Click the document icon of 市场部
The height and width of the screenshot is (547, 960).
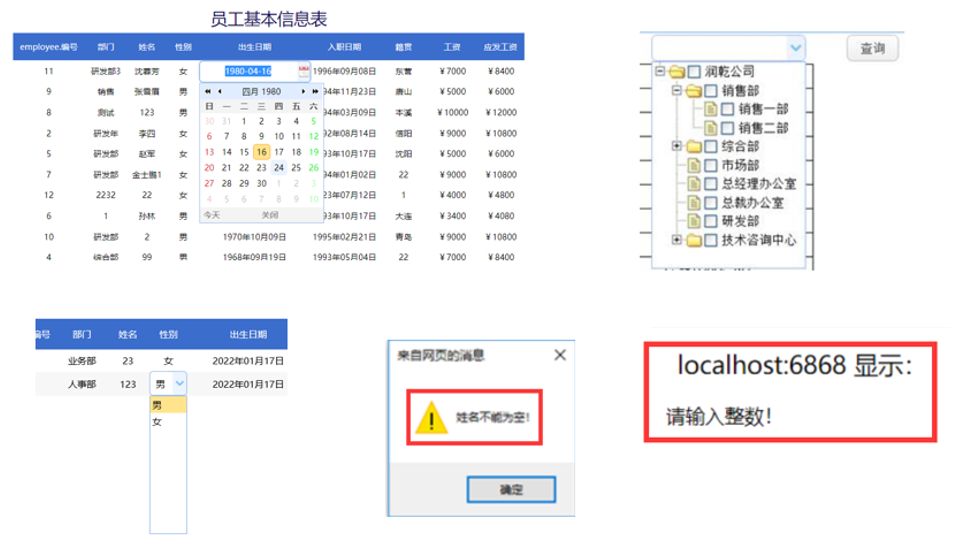[x=694, y=165]
